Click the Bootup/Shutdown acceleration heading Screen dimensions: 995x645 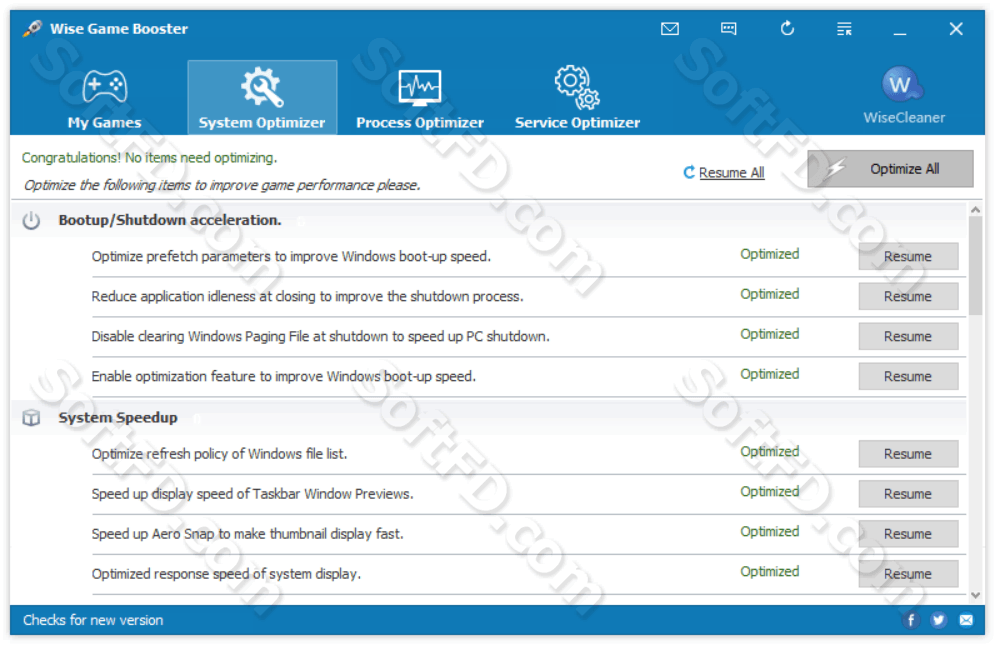pyautogui.click(x=169, y=220)
